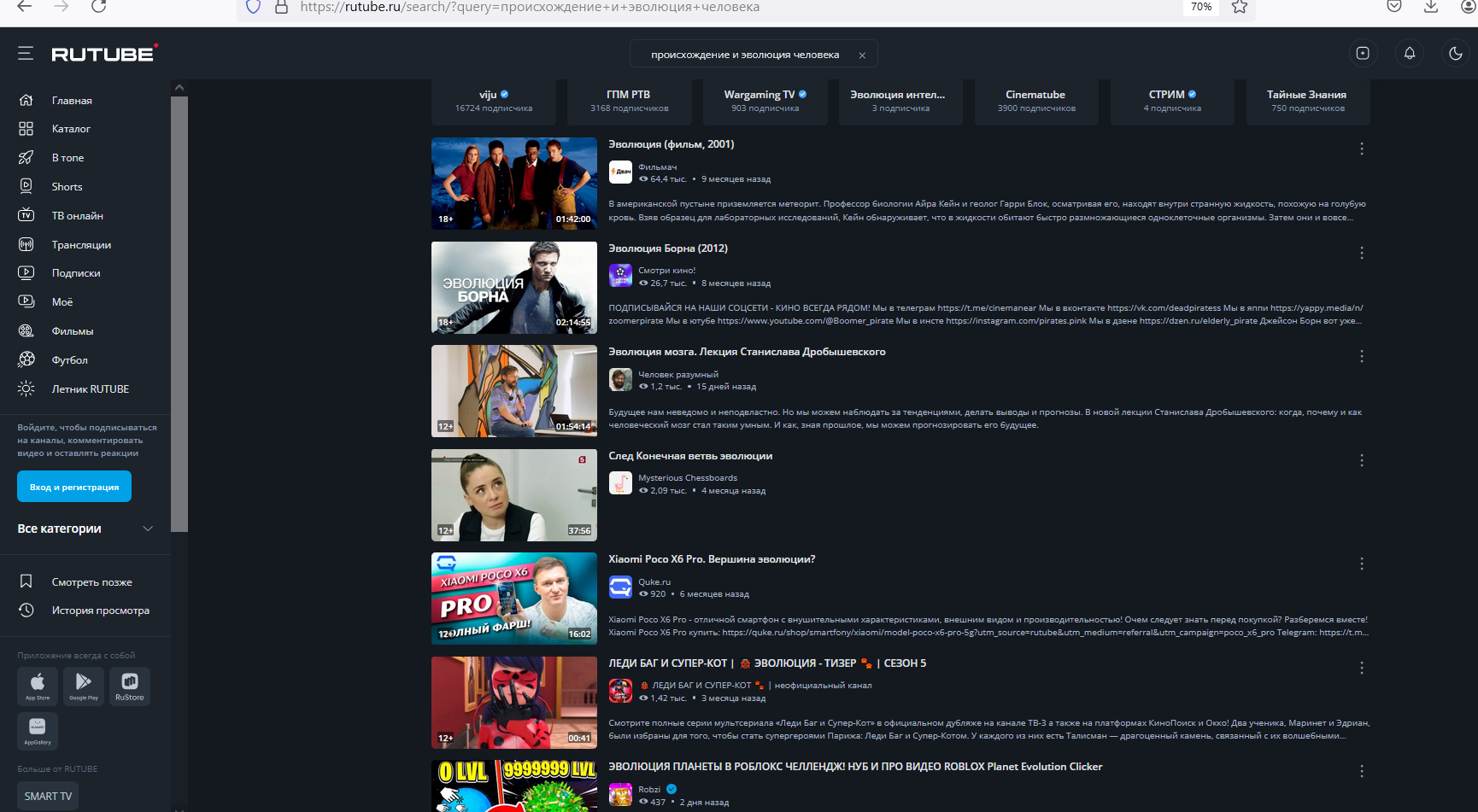The width and height of the screenshot is (1478, 812).
Task: Open Эволюция мозга lecture thumbnail
Action: pyautogui.click(x=514, y=391)
